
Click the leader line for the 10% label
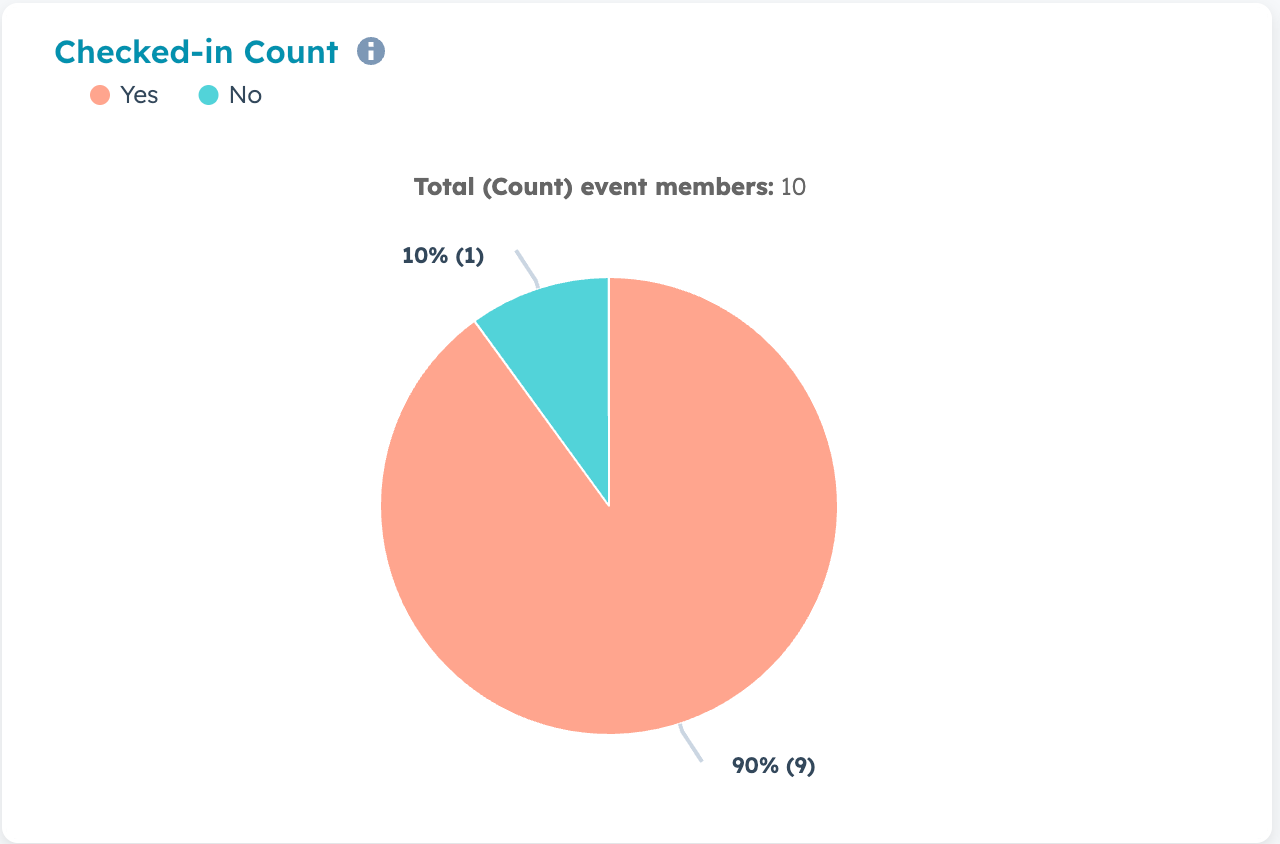(x=527, y=266)
